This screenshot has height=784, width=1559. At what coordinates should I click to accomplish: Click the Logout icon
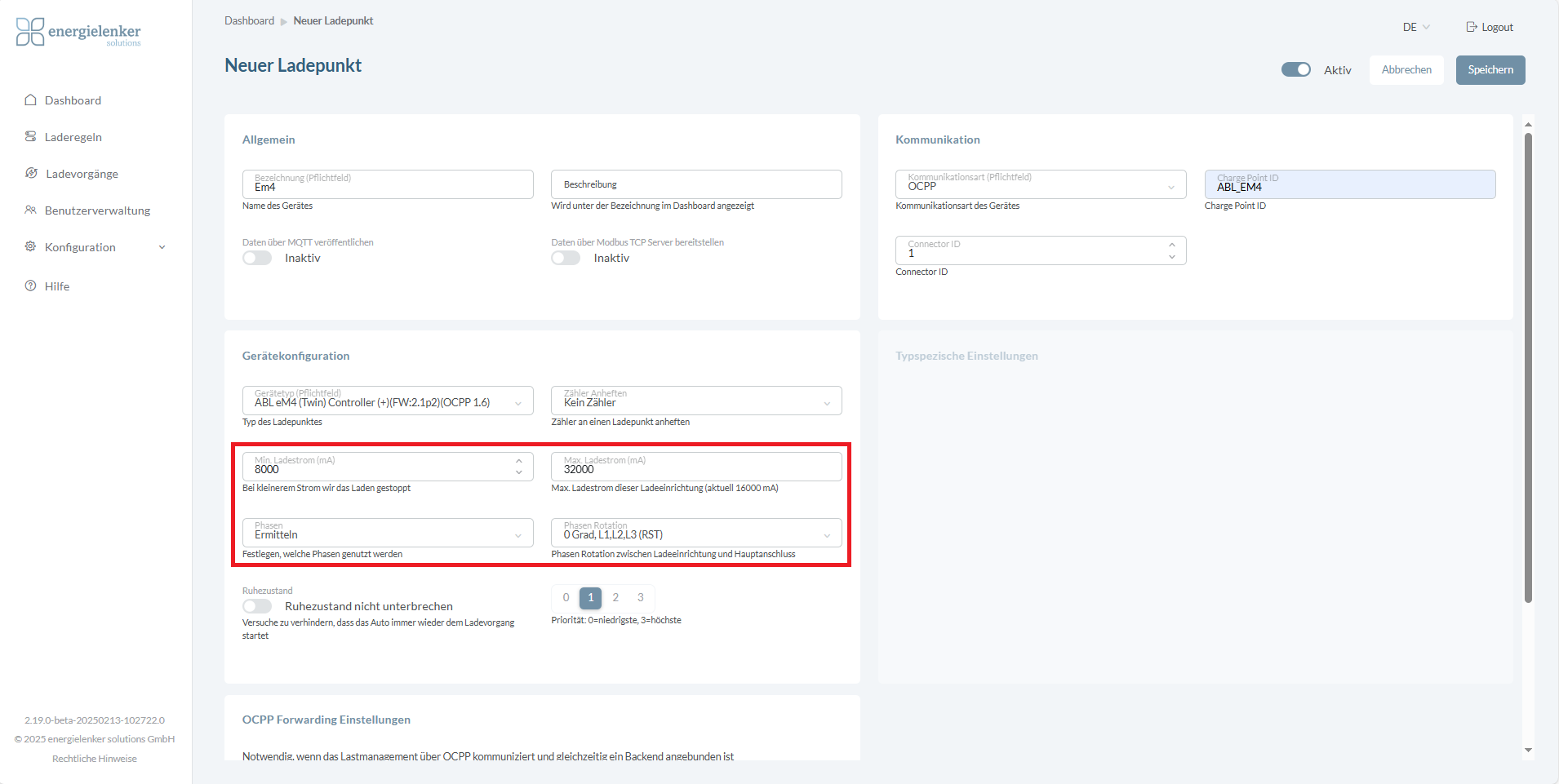click(1471, 27)
